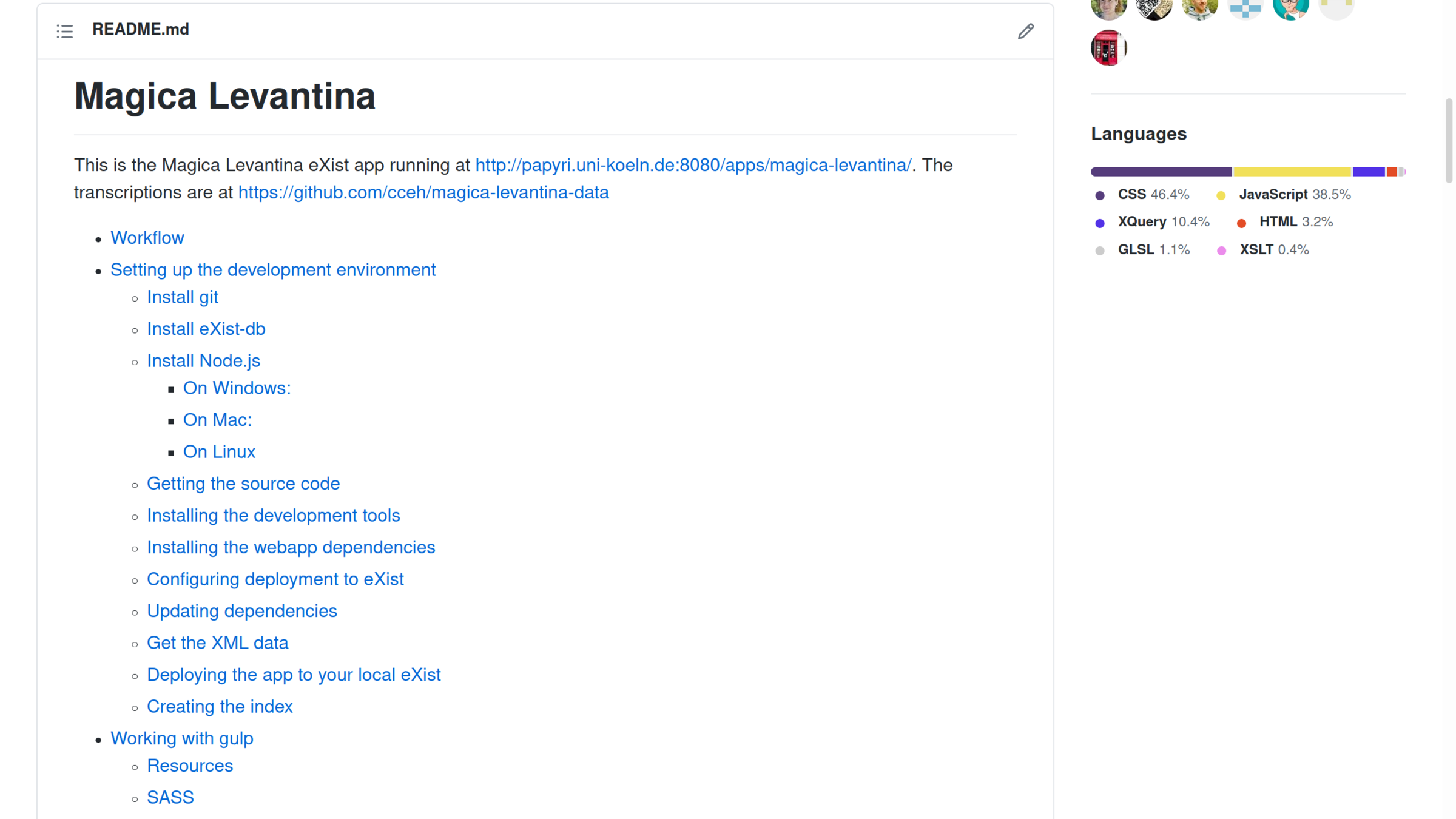Click the README outline list icon
1456x819 pixels.
point(65,31)
